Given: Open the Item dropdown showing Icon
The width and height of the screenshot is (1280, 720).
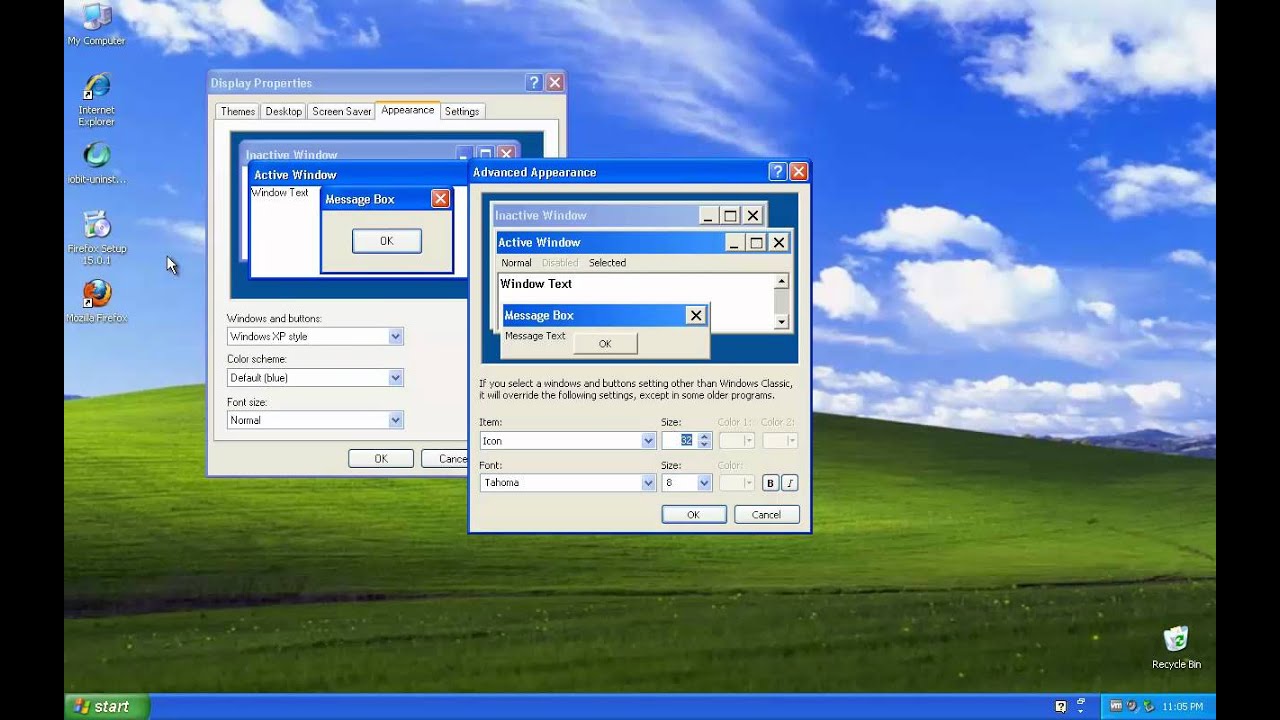Looking at the screenshot, I should 567,441.
